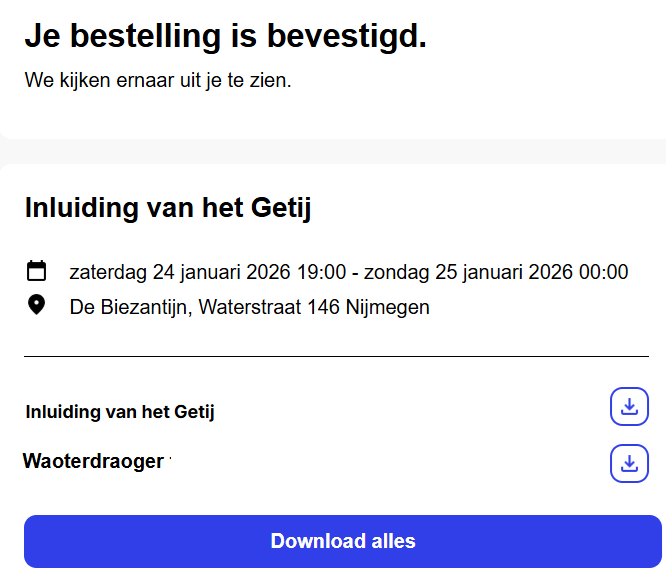
Task: Download the Waoterdraoger ticket
Action: click(629, 463)
